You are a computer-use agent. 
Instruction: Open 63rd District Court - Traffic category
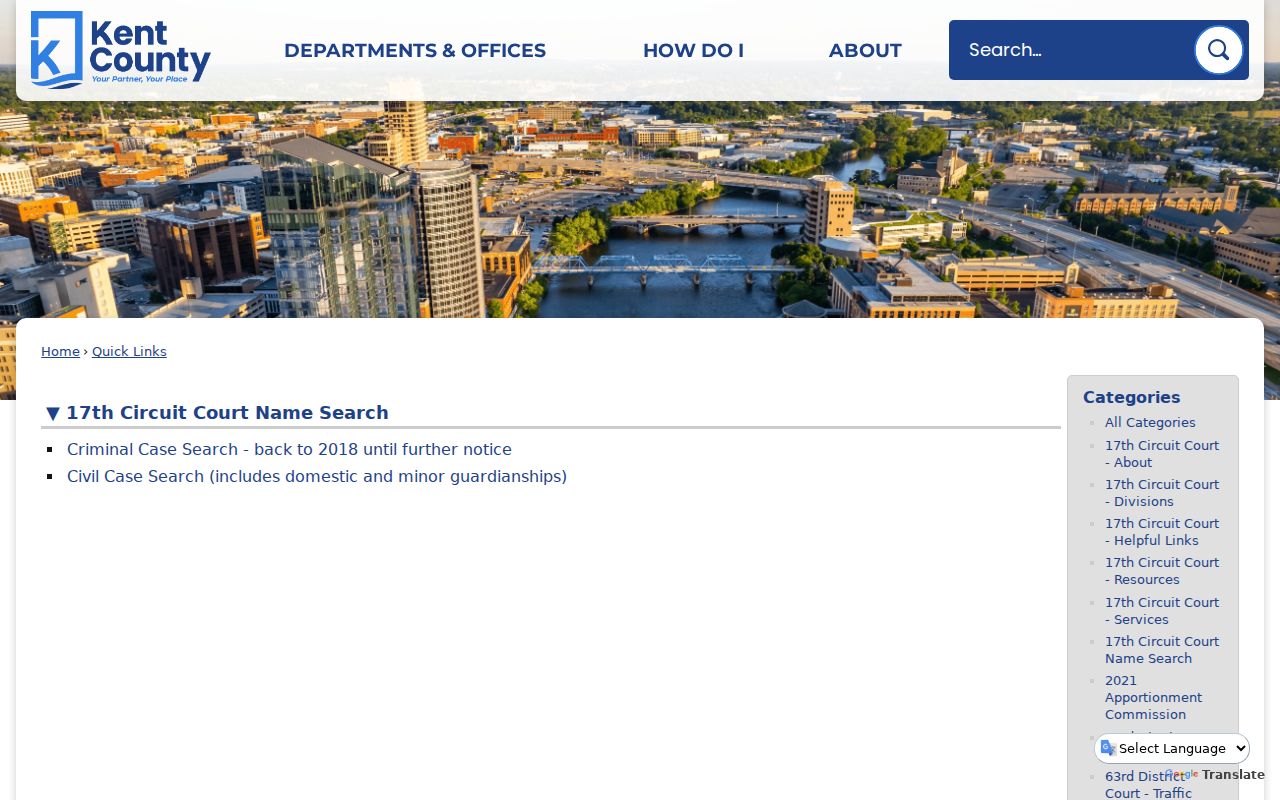click(1148, 785)
